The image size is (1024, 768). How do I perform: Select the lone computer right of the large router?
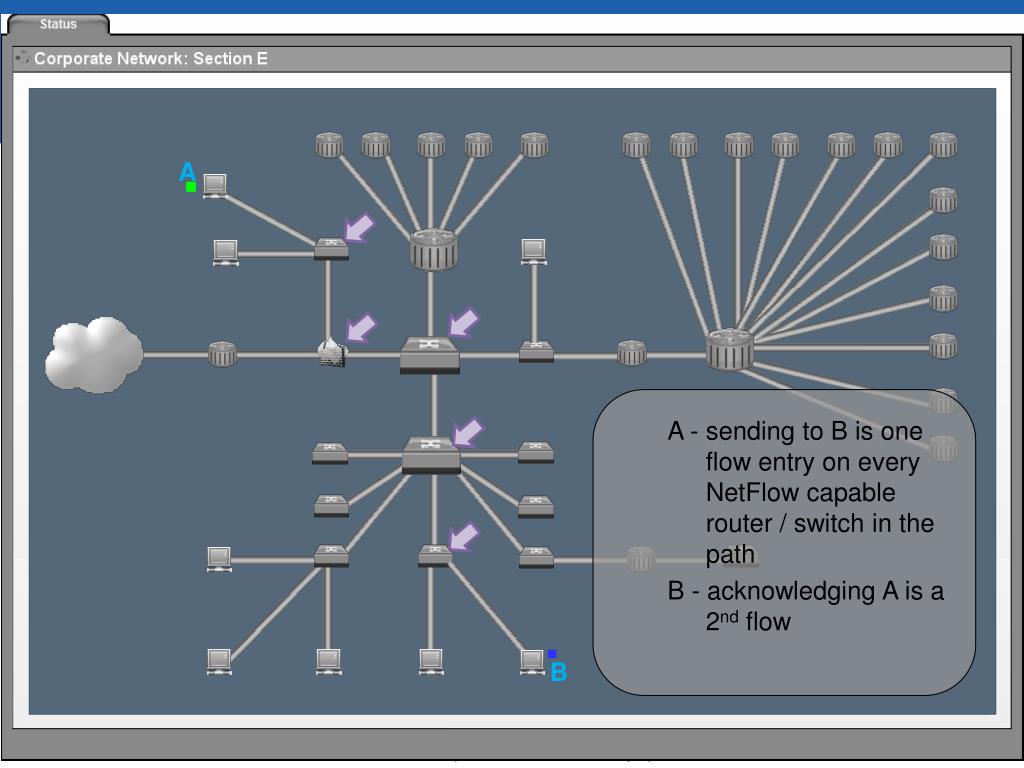[x=534, y=251]
